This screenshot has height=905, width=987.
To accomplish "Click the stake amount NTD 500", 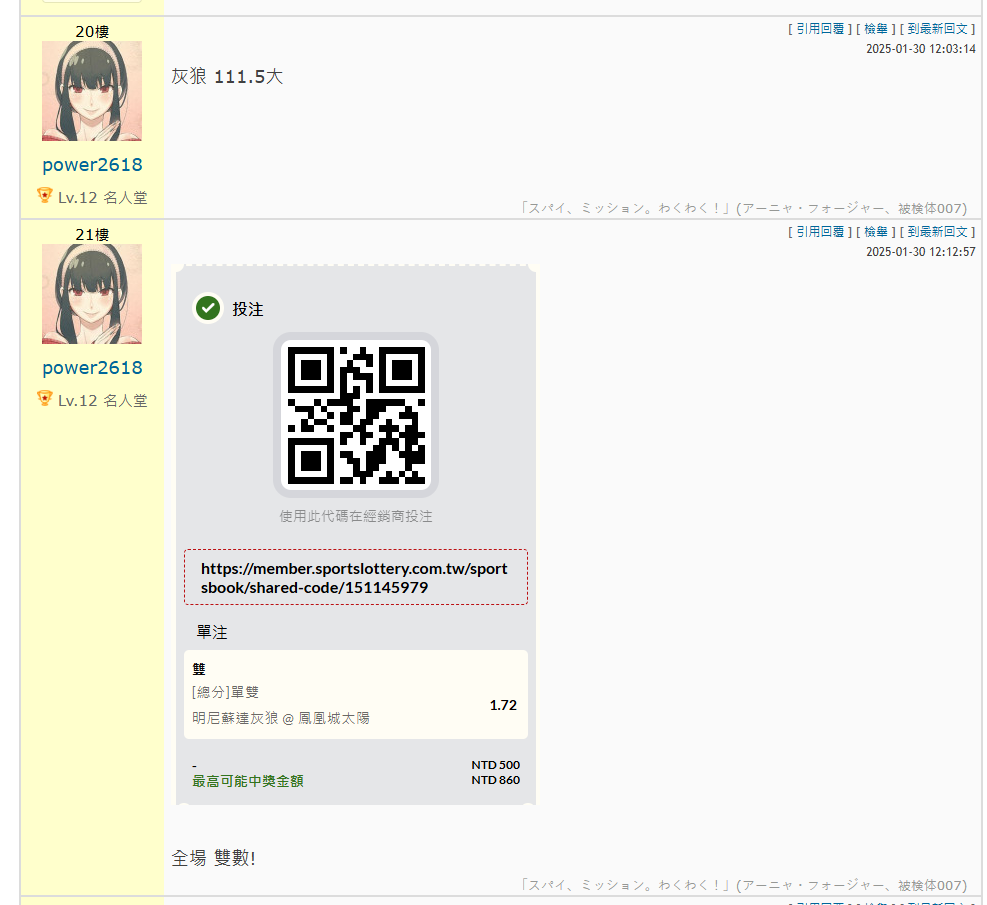I will point(495,765).
